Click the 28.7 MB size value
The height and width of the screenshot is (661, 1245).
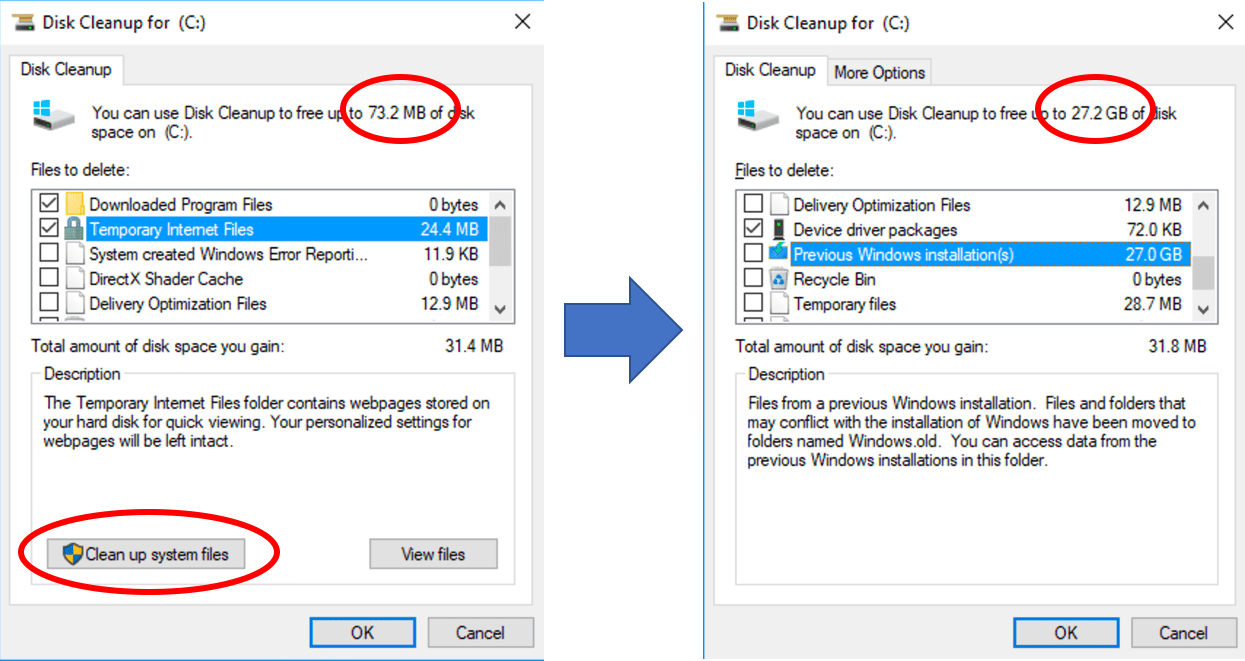click(1153, 303)
